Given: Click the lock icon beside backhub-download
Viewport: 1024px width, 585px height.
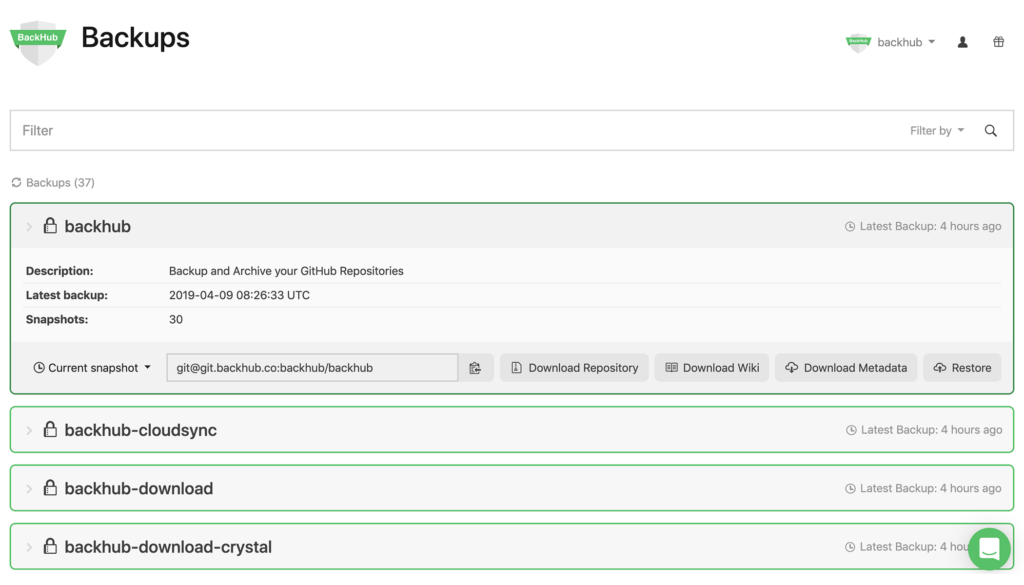Looking at the screenshot, I should point(50,488).
